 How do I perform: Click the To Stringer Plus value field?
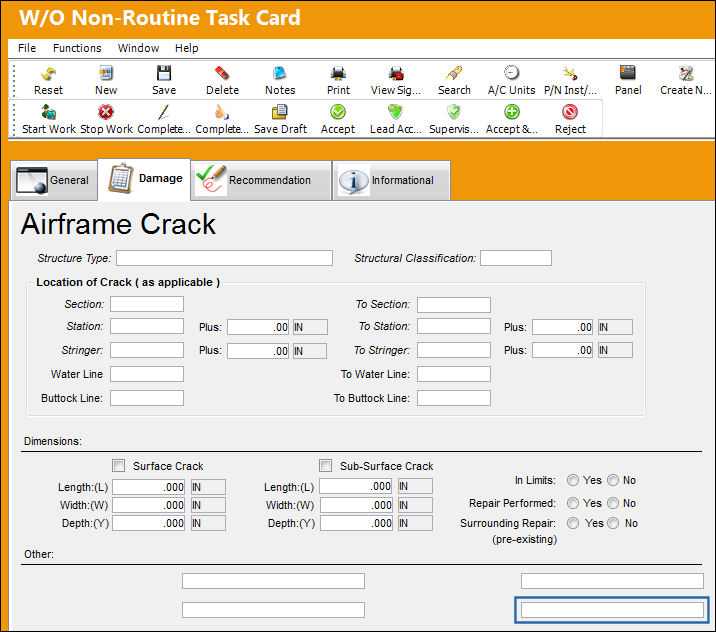[x=563, y=350]
